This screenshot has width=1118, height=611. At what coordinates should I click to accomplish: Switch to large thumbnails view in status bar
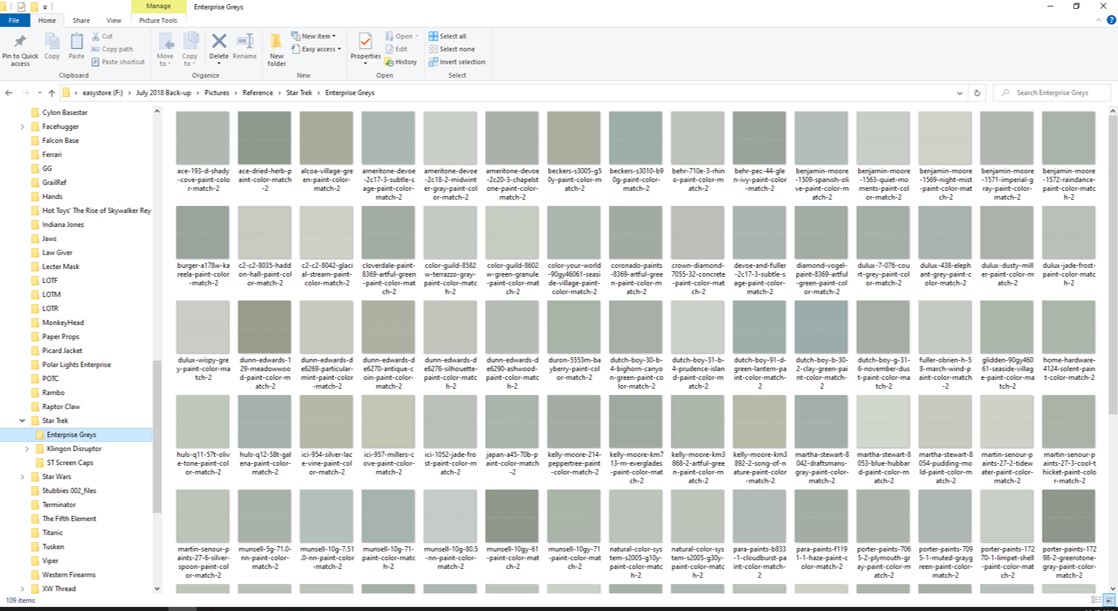click(1109, 600)
